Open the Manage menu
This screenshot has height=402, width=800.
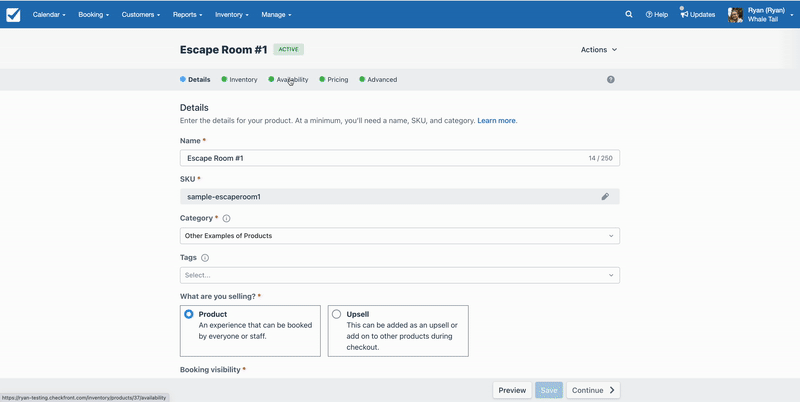(x=276, y=15)
